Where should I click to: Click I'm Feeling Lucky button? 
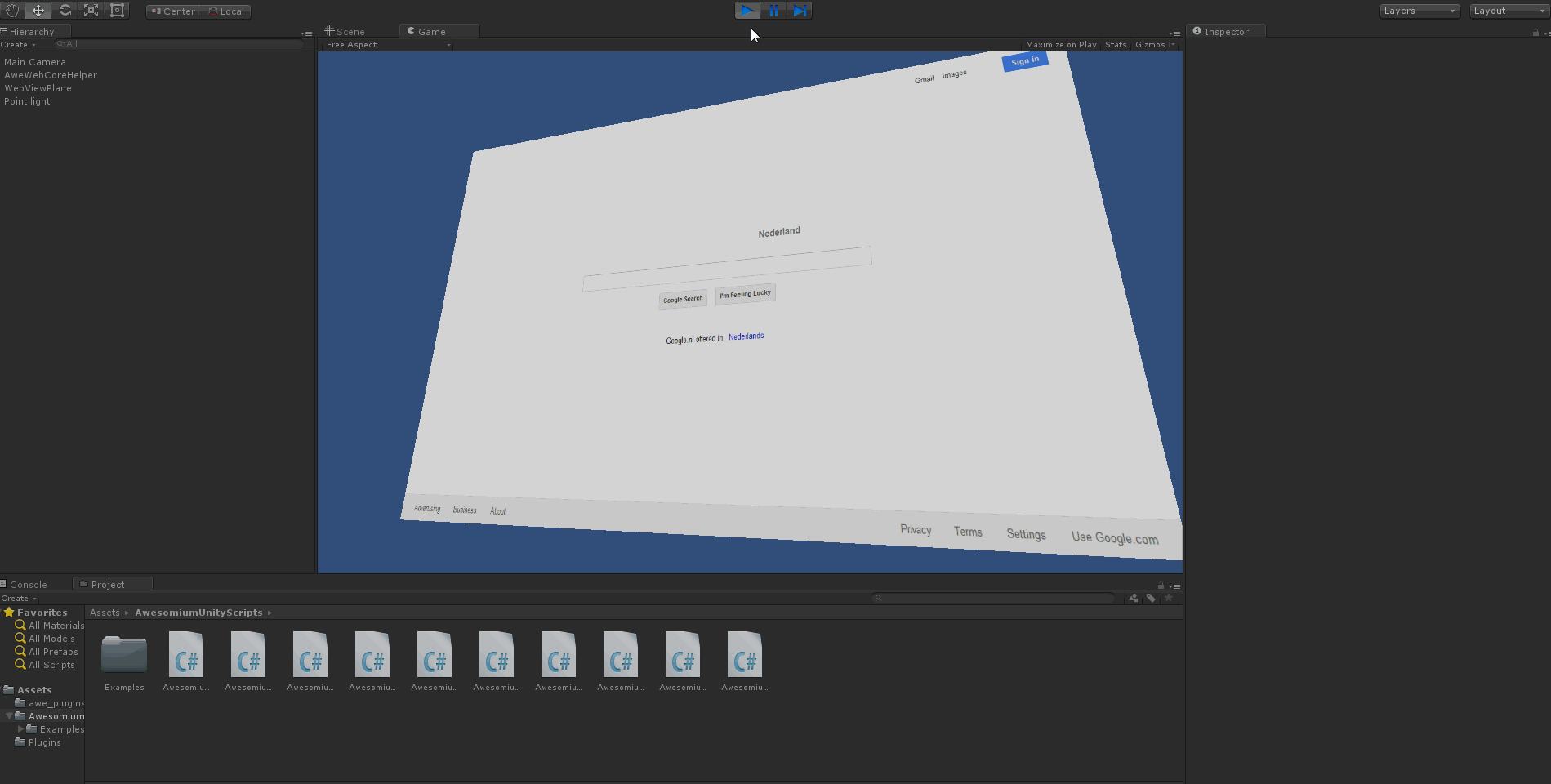pos(745,294)
